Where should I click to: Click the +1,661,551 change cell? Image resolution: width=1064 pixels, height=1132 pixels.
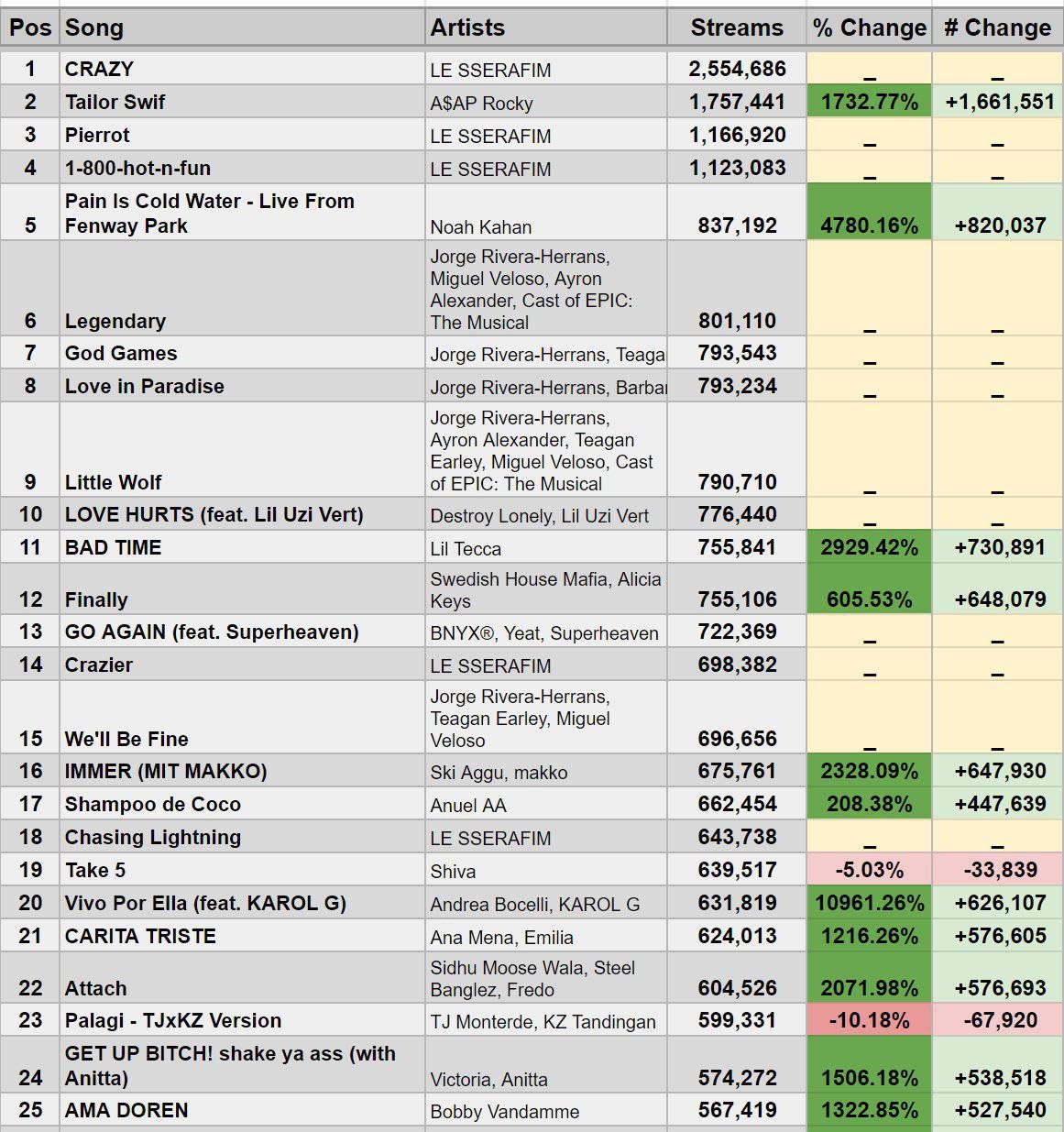(998, 102)
